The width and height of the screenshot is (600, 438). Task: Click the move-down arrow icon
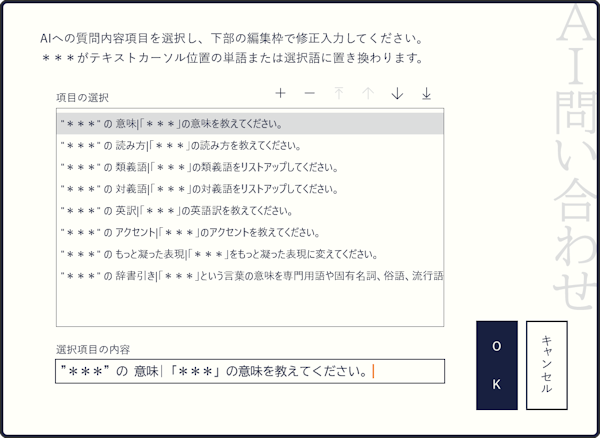pyautogui.click(x=397, y=93)
